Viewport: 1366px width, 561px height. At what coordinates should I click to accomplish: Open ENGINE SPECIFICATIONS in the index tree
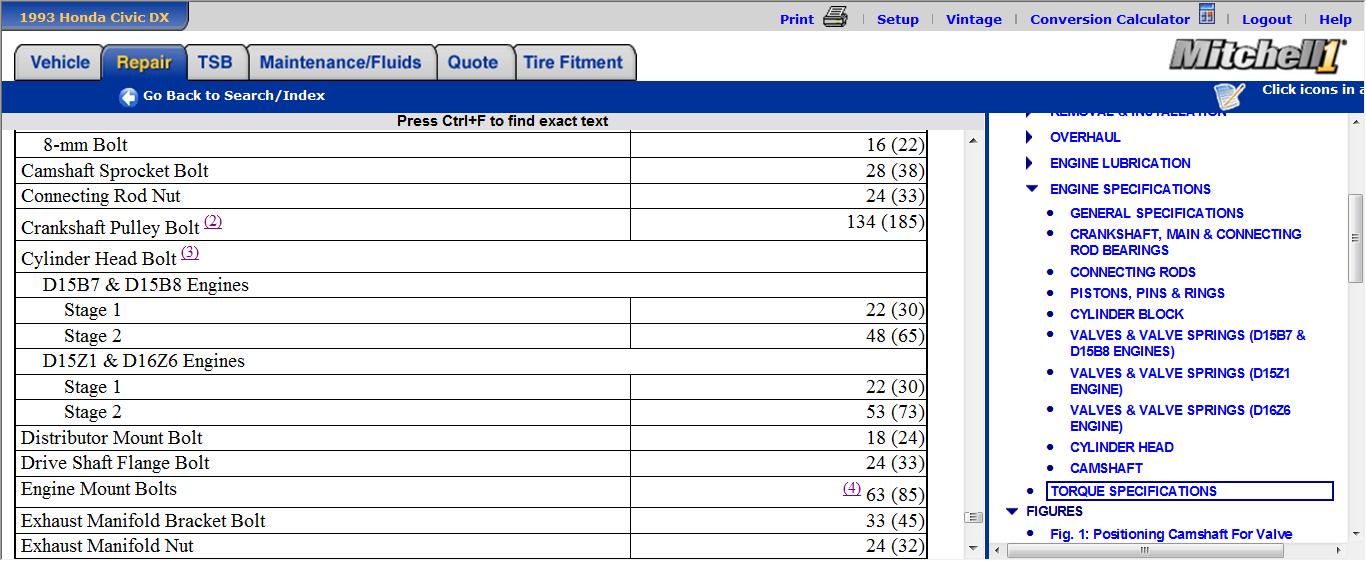click(1130, 189)
